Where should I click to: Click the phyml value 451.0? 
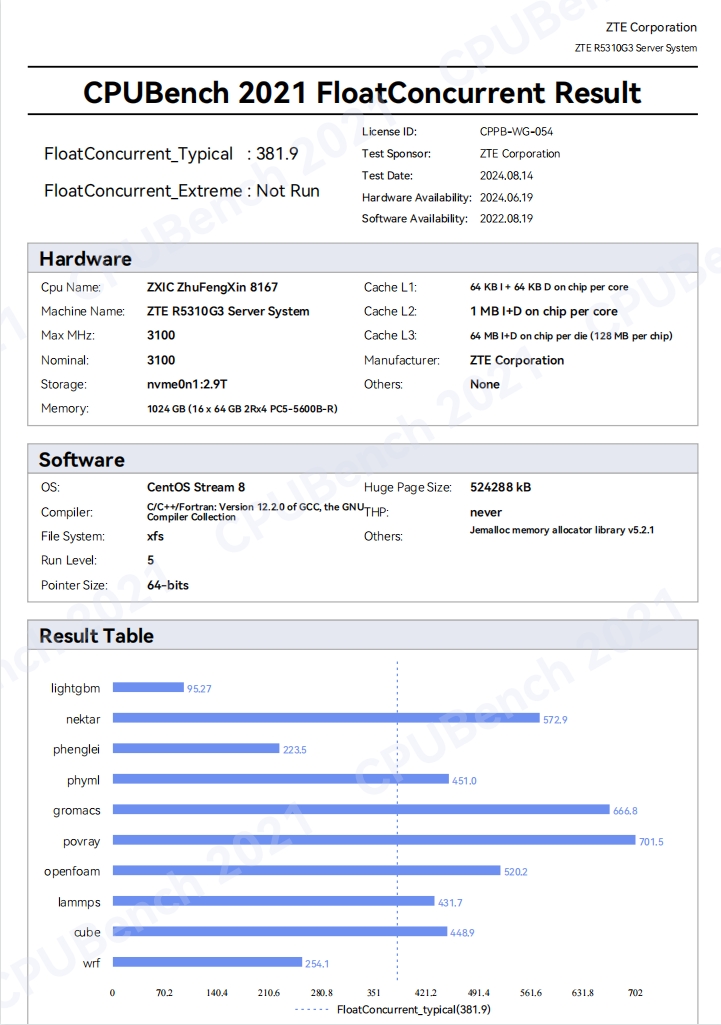pos(464,781)
